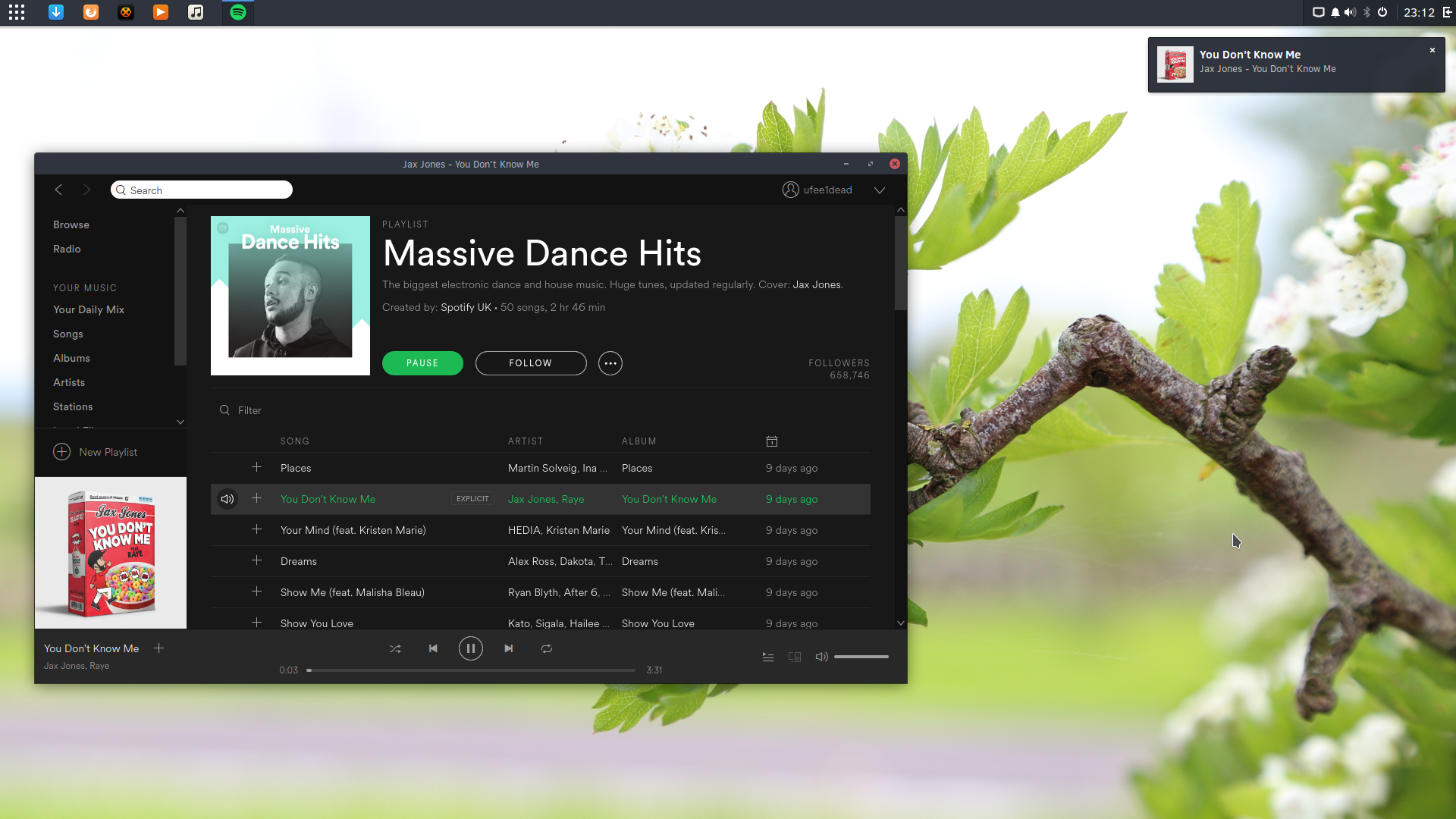1456x819 pixels.
Task: Skip to the next track
Action: coord(509,648)
